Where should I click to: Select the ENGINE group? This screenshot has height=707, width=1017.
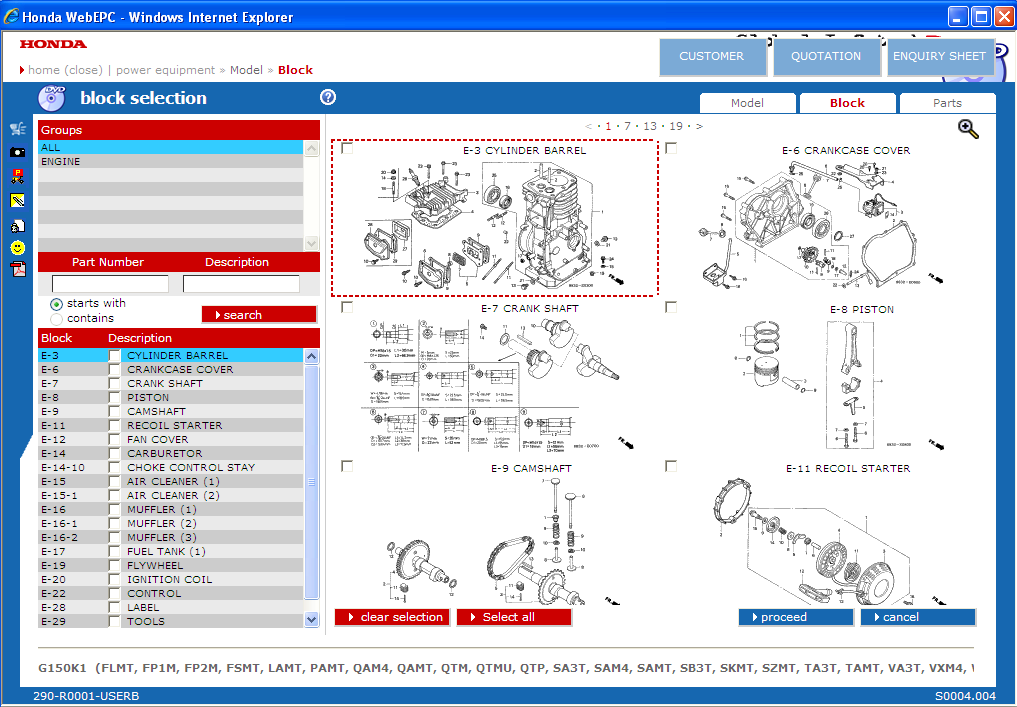(x=171, y=162)
